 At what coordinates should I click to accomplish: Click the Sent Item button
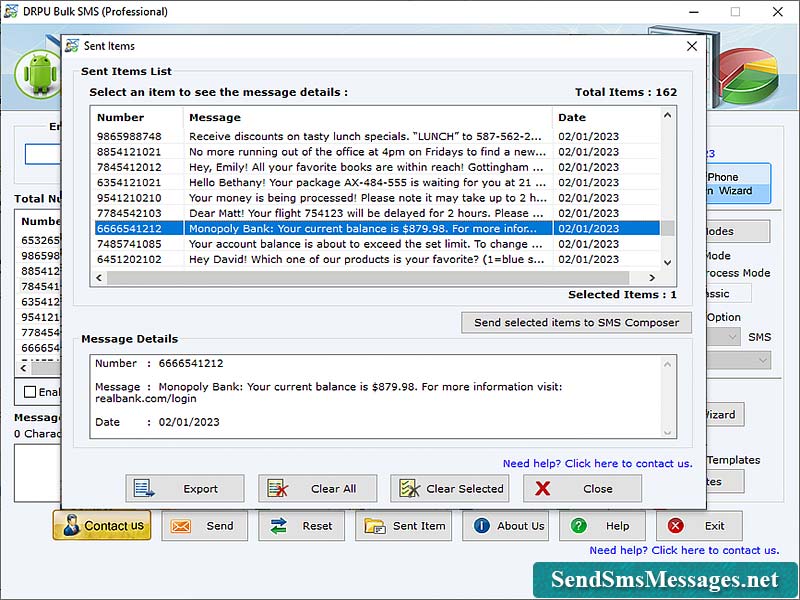coord(404,526)
